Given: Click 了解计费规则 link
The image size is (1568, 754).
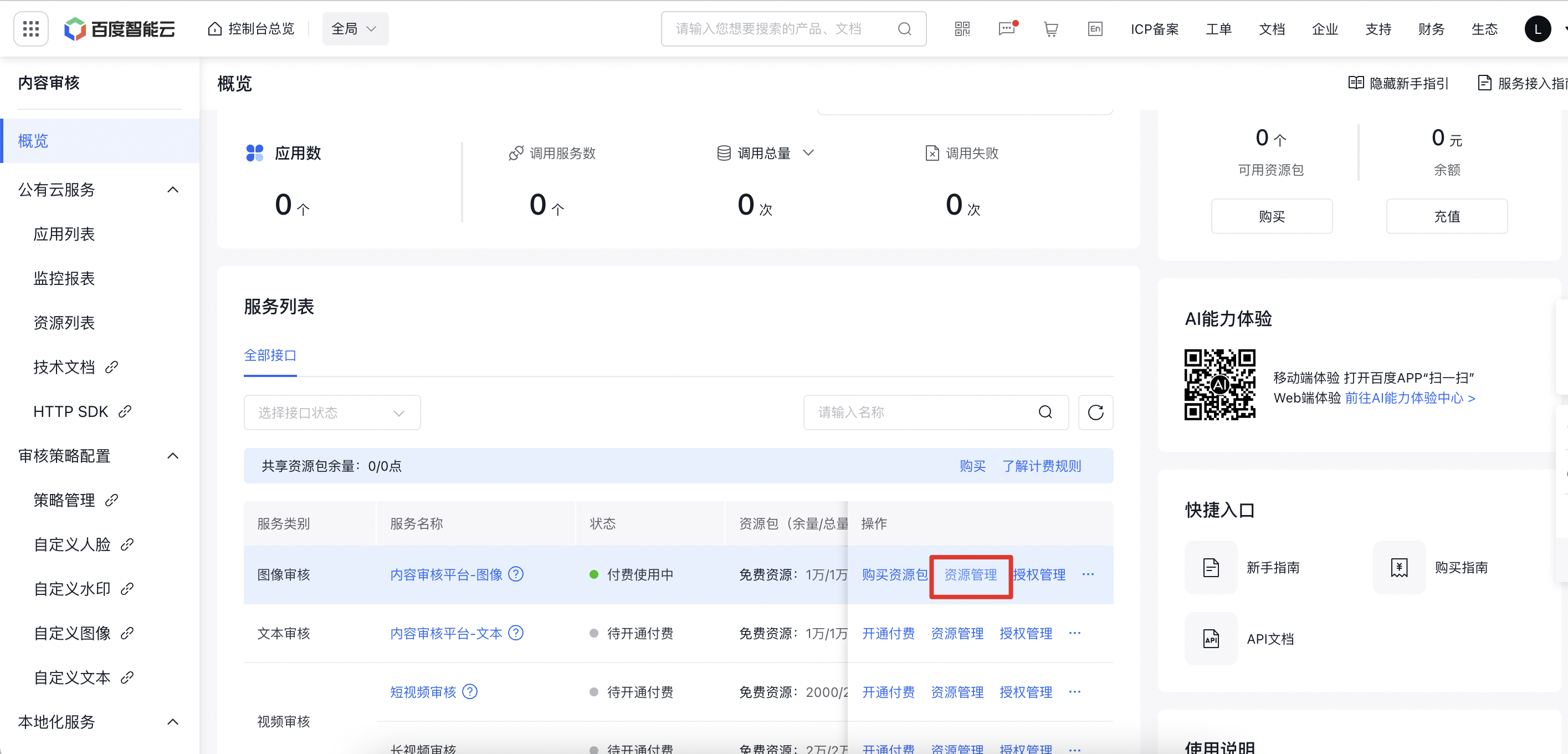Looking at the screenshot, I should 1042,466.
